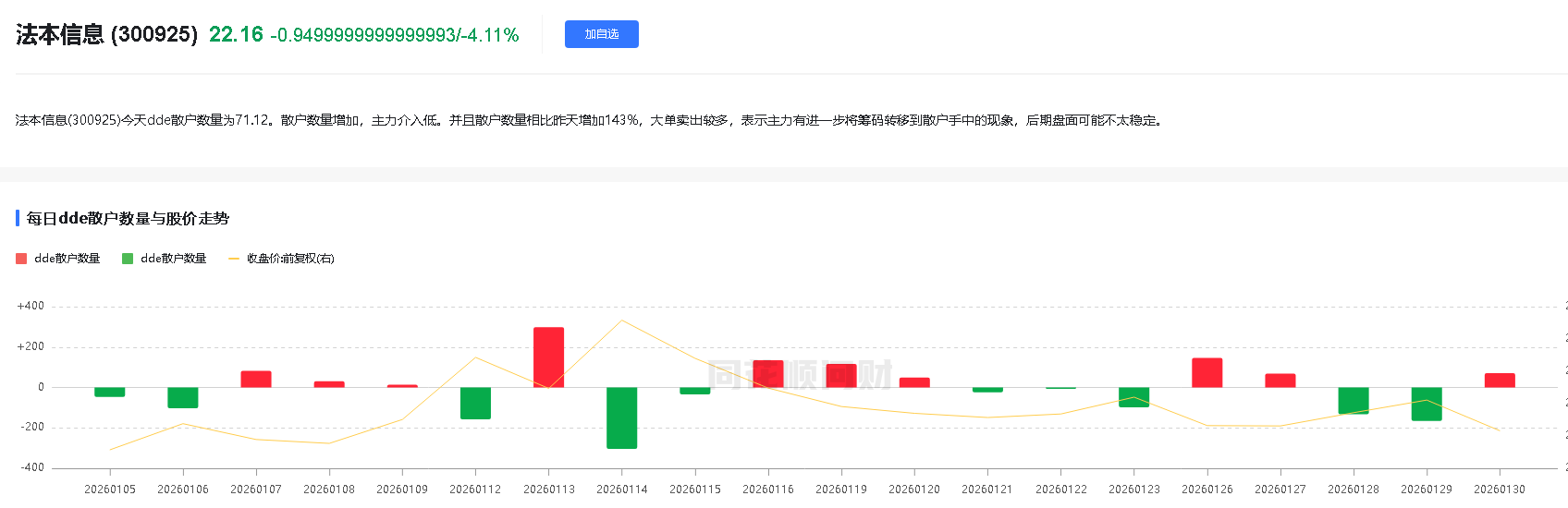Toggle the 收盘价:前复权(右) legend line
Viewport: 1568px width, 508px height.
281,259
